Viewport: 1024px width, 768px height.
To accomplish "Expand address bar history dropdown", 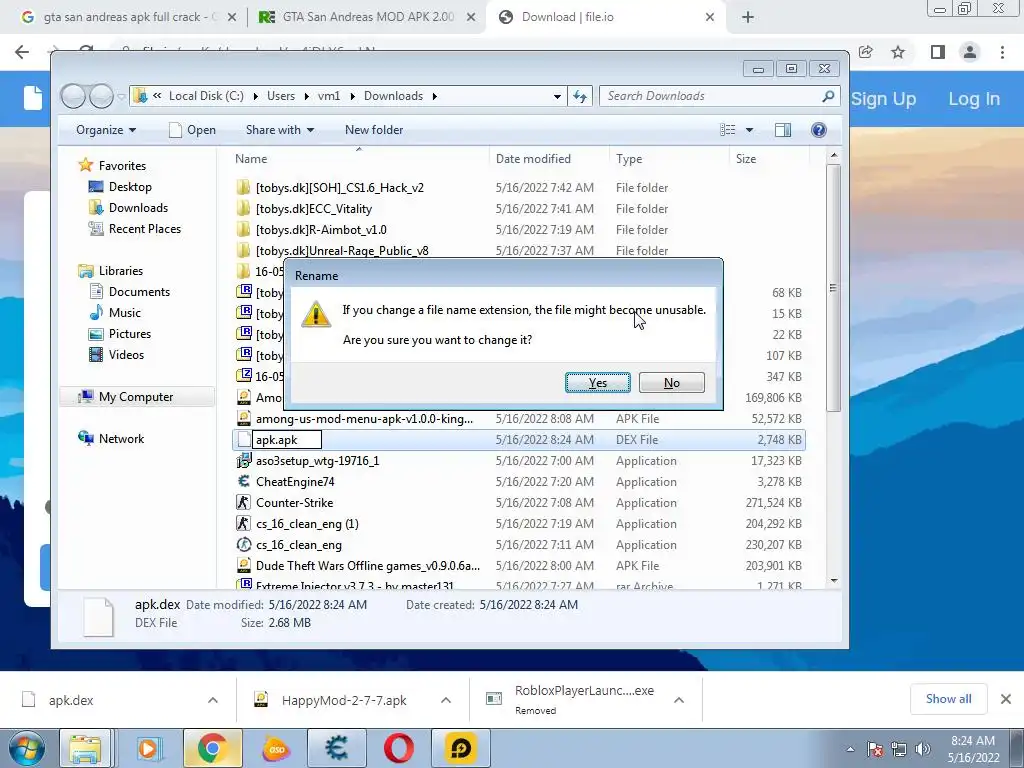I will pos(557,96).
